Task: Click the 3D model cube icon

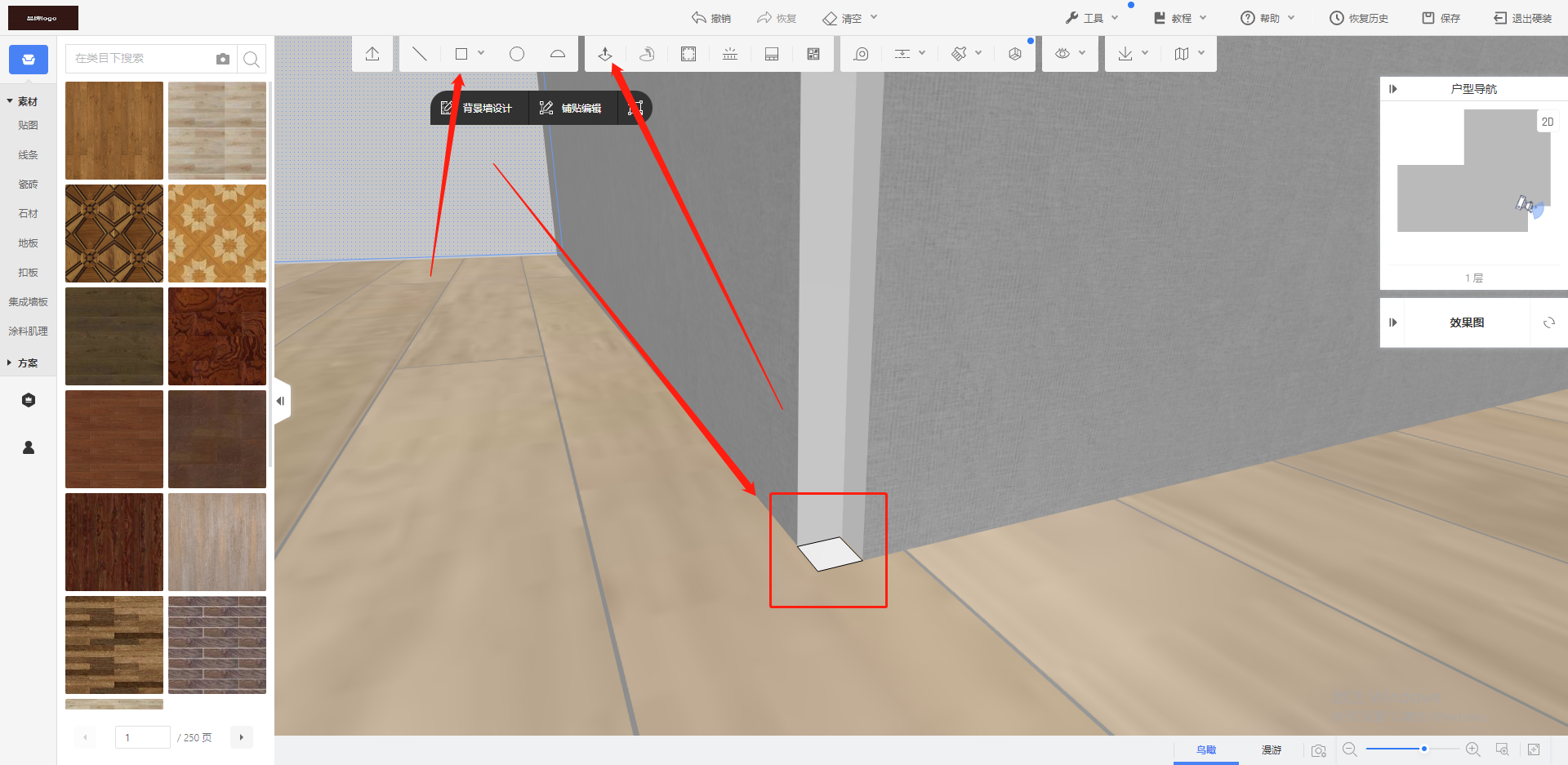Action: click(1015, 54)
